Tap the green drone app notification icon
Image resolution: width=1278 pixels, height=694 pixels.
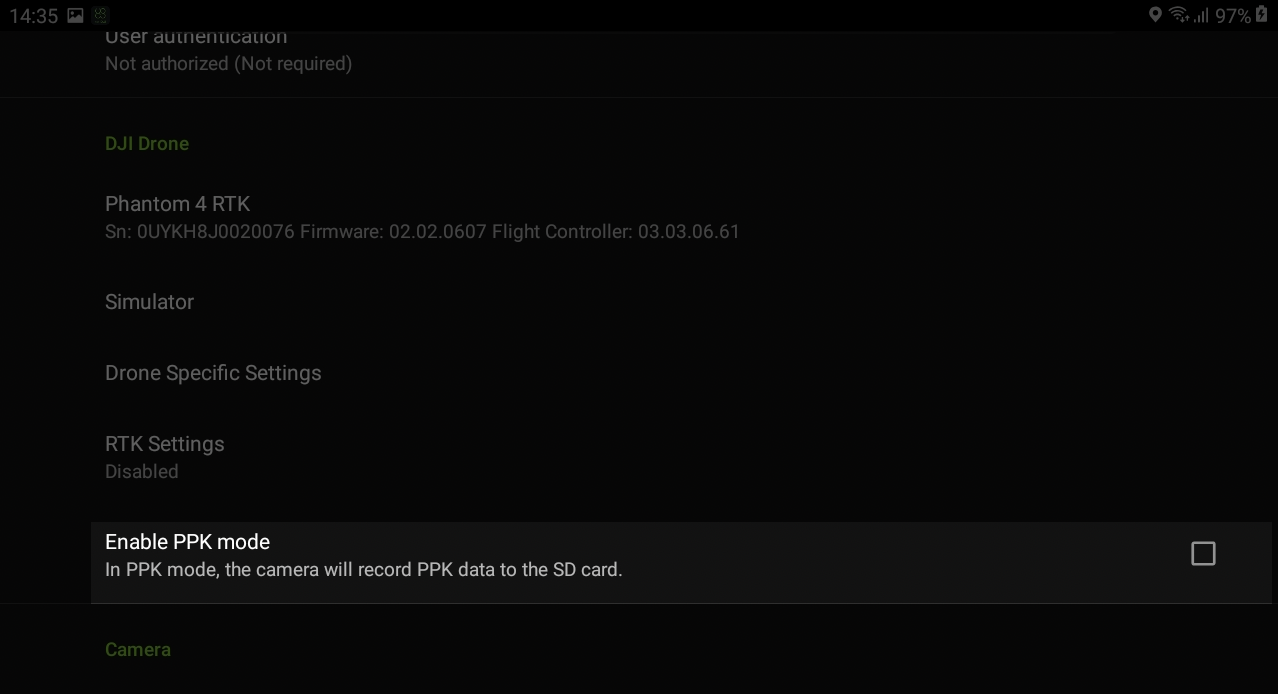100,15
